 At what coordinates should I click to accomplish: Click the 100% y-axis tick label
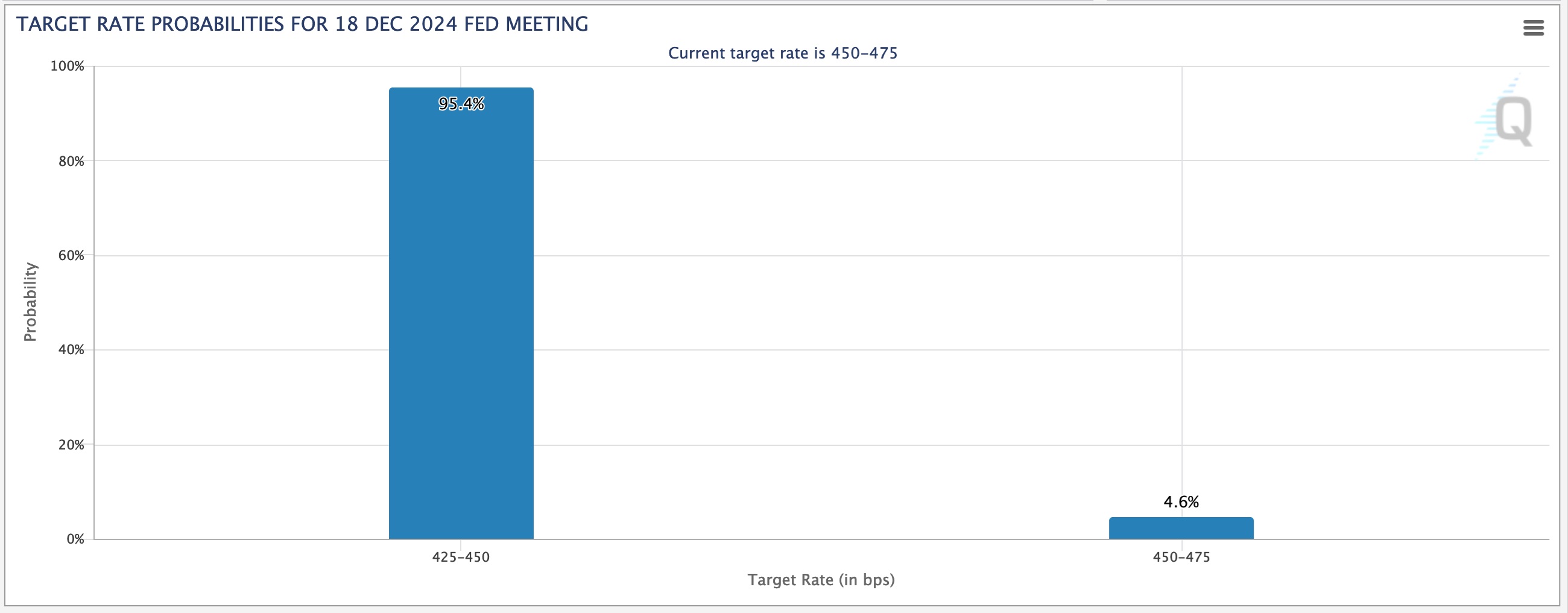pos(67,66)
